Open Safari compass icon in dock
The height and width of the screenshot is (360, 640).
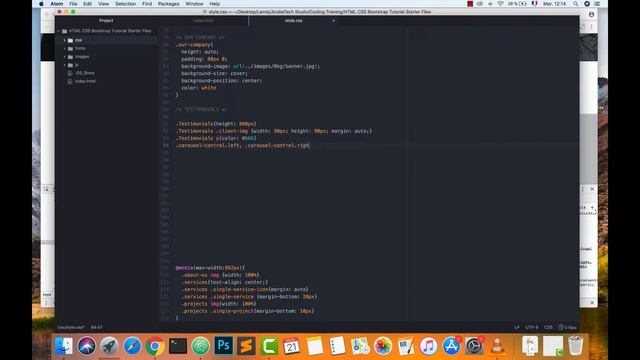coord(132,346)
